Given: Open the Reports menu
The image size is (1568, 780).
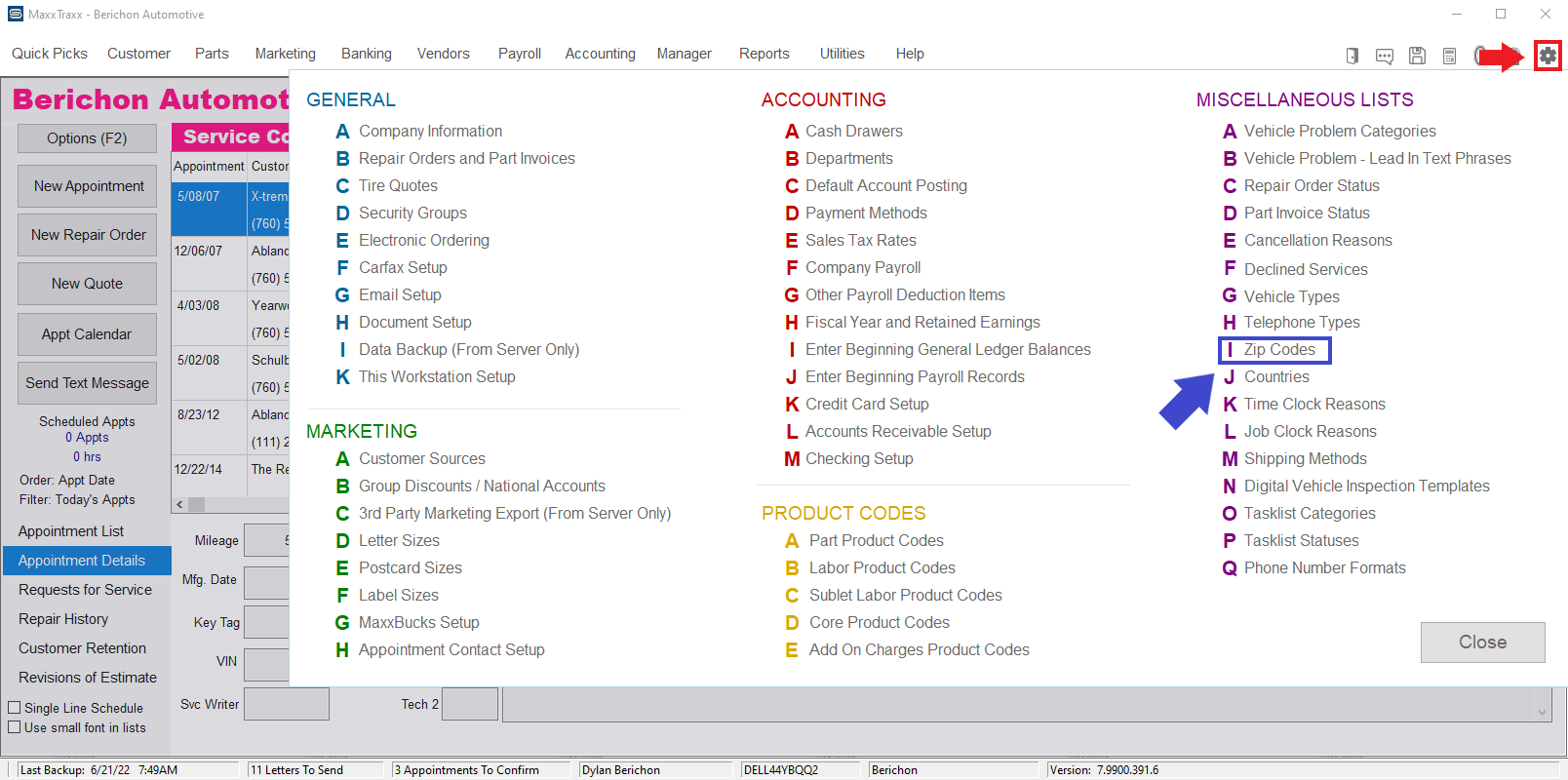Looking at the screenshot, I should (x=764, y=54).
